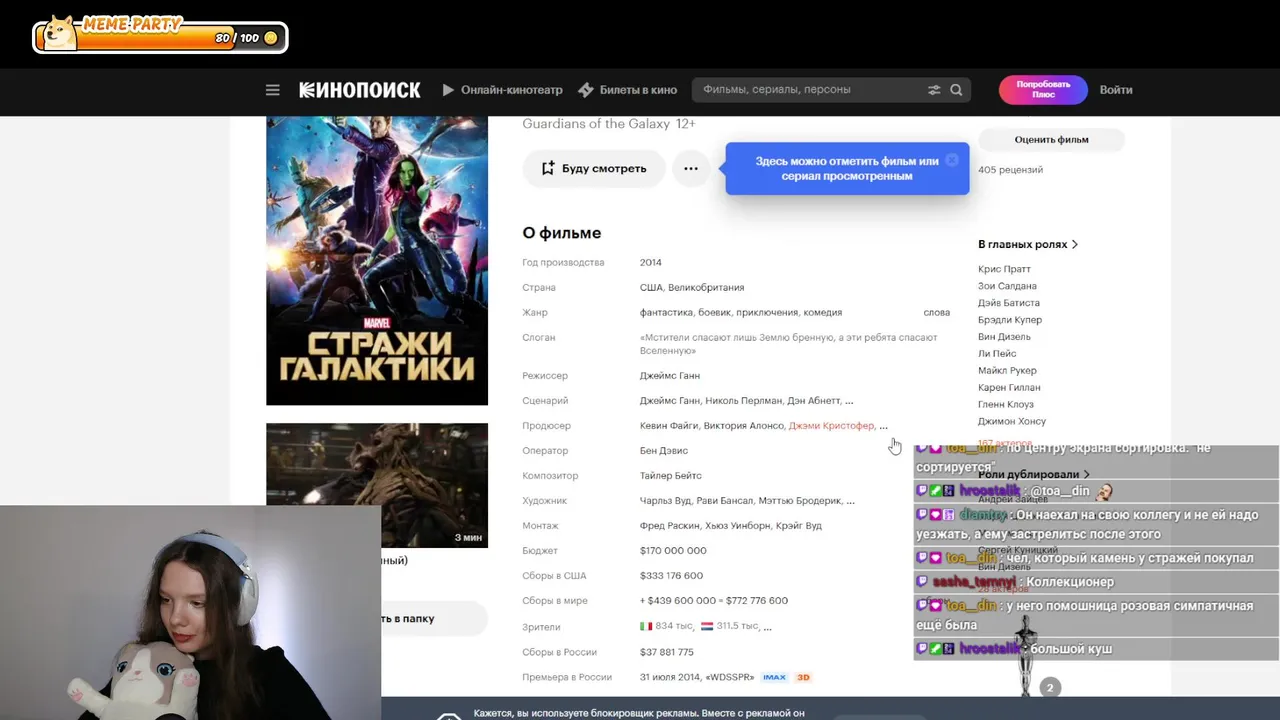Click Попробовать Плюс button

click(1043, 90)
